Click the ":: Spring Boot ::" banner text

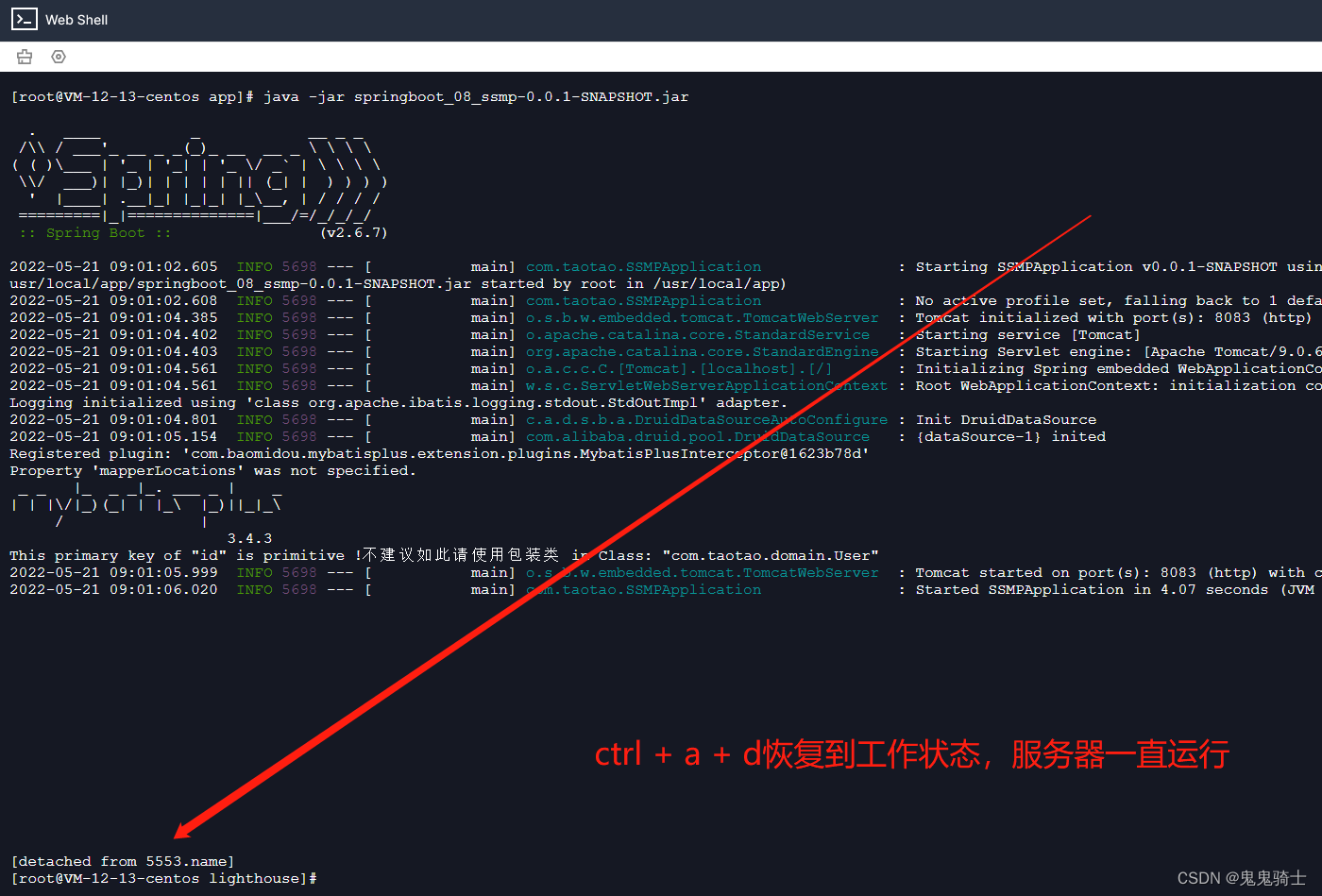tap(95, 232)
